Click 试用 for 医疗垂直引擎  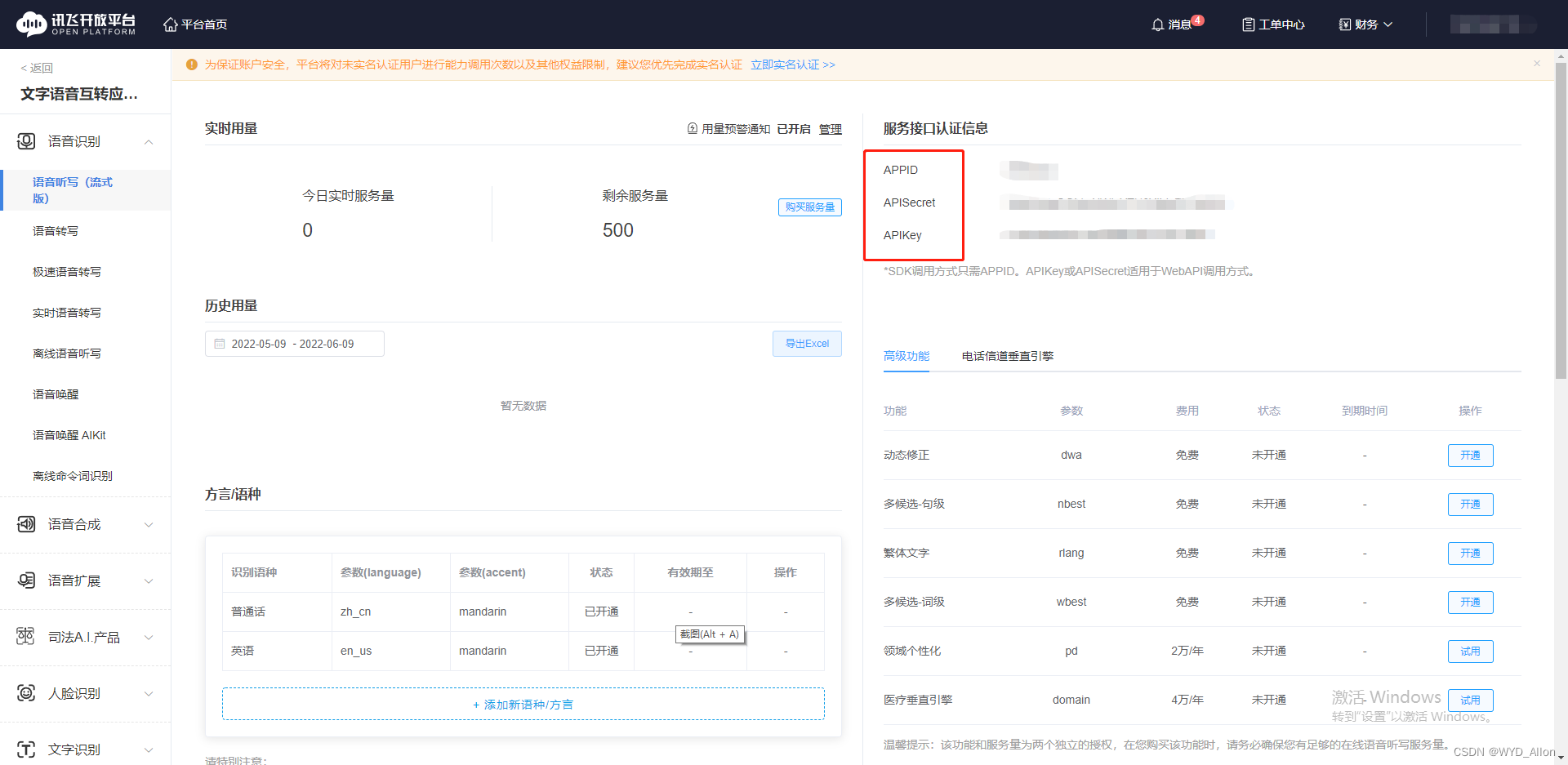(x=1471, y=701)
